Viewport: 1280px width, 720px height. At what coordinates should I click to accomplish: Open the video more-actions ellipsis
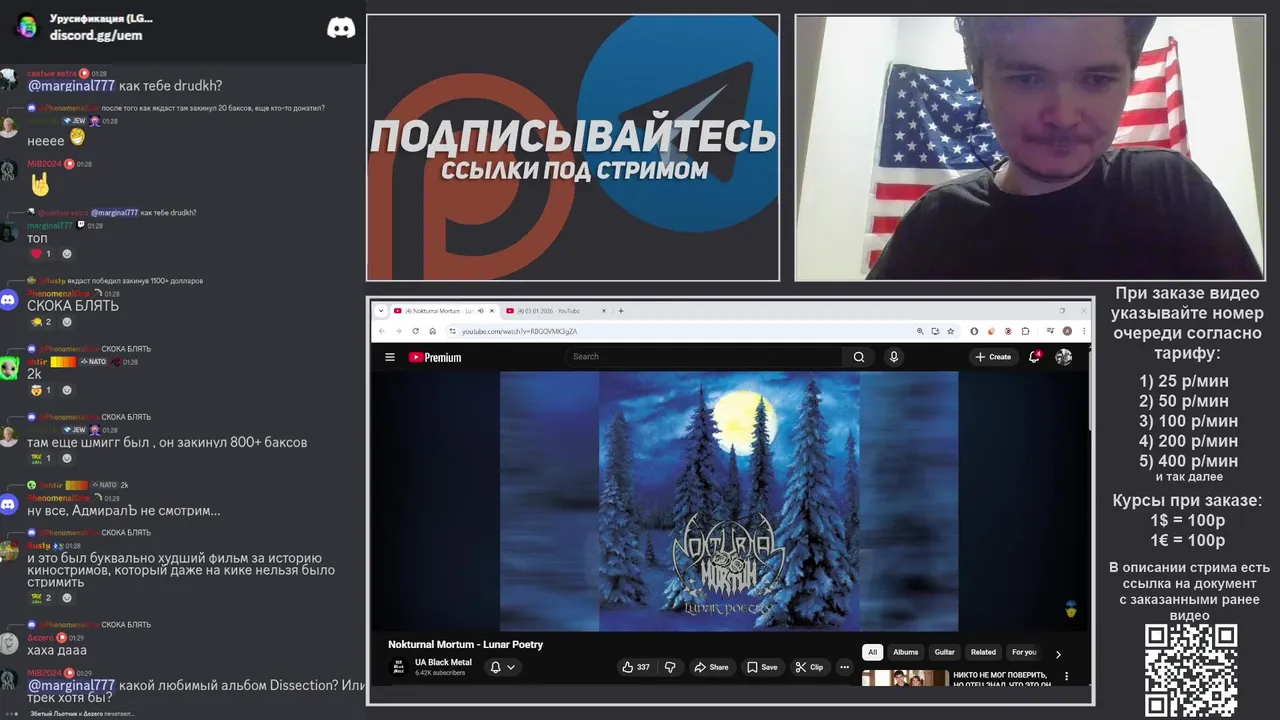pyautogui.click(x=844, y=667)
